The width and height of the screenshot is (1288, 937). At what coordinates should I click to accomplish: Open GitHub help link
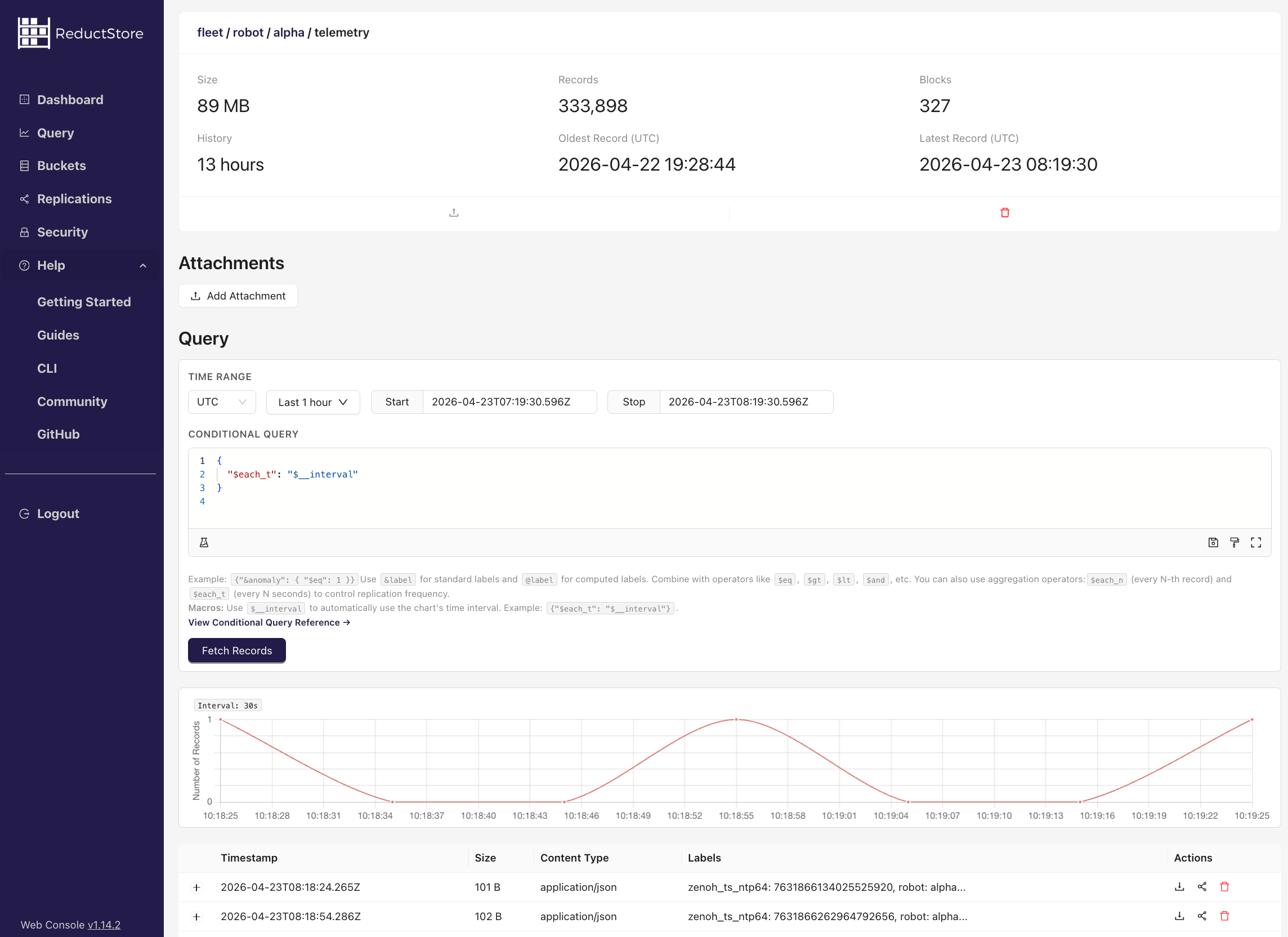[58, 435]
